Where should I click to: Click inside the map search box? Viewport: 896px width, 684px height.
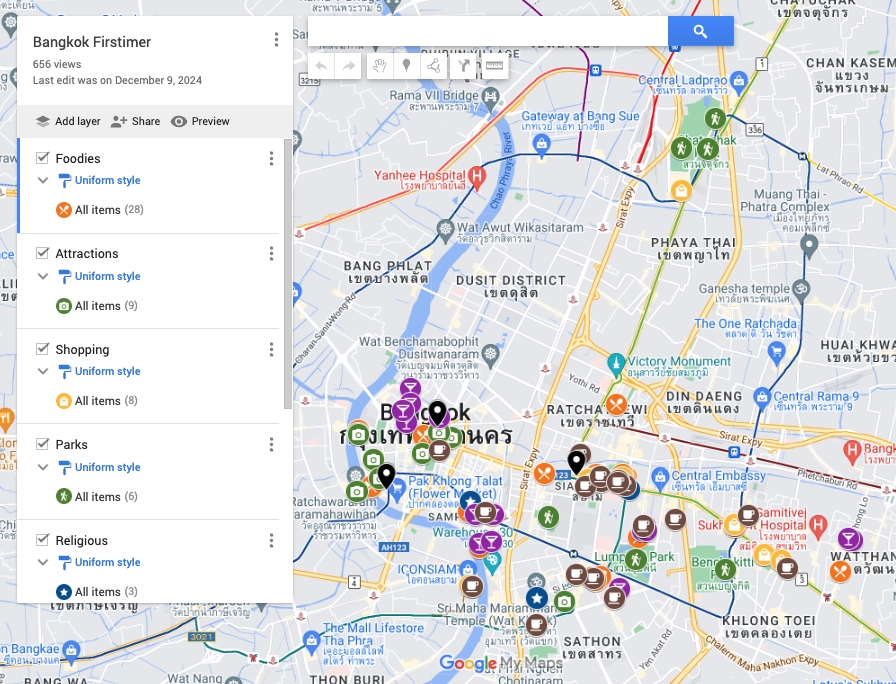pos(480,31)
